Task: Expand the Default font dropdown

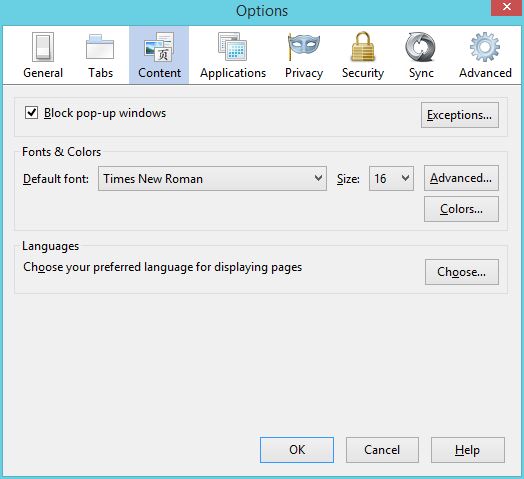Action: 212,178
